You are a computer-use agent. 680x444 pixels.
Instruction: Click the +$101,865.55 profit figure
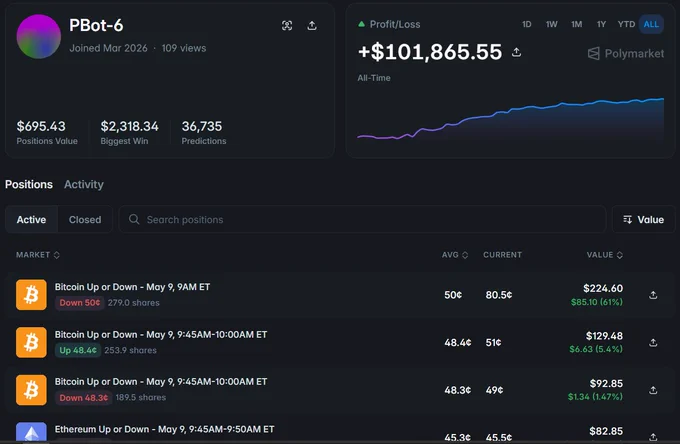click(430, 52)
